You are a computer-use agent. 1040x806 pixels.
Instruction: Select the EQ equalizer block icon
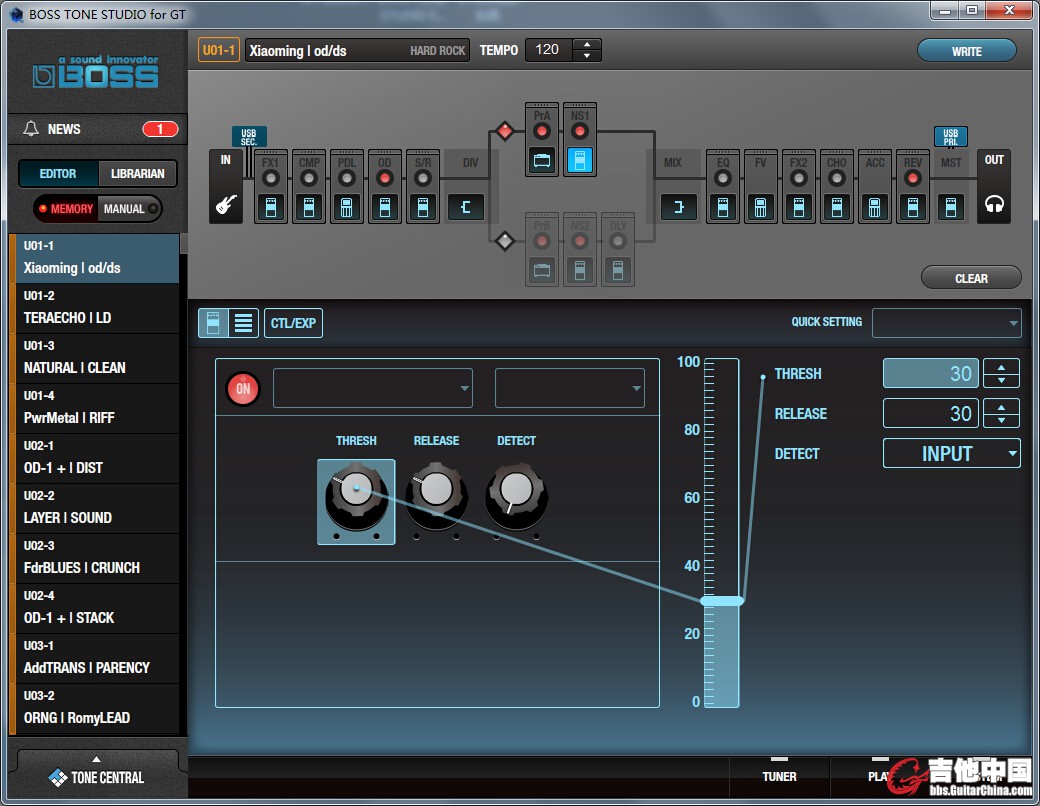point(723,208)
